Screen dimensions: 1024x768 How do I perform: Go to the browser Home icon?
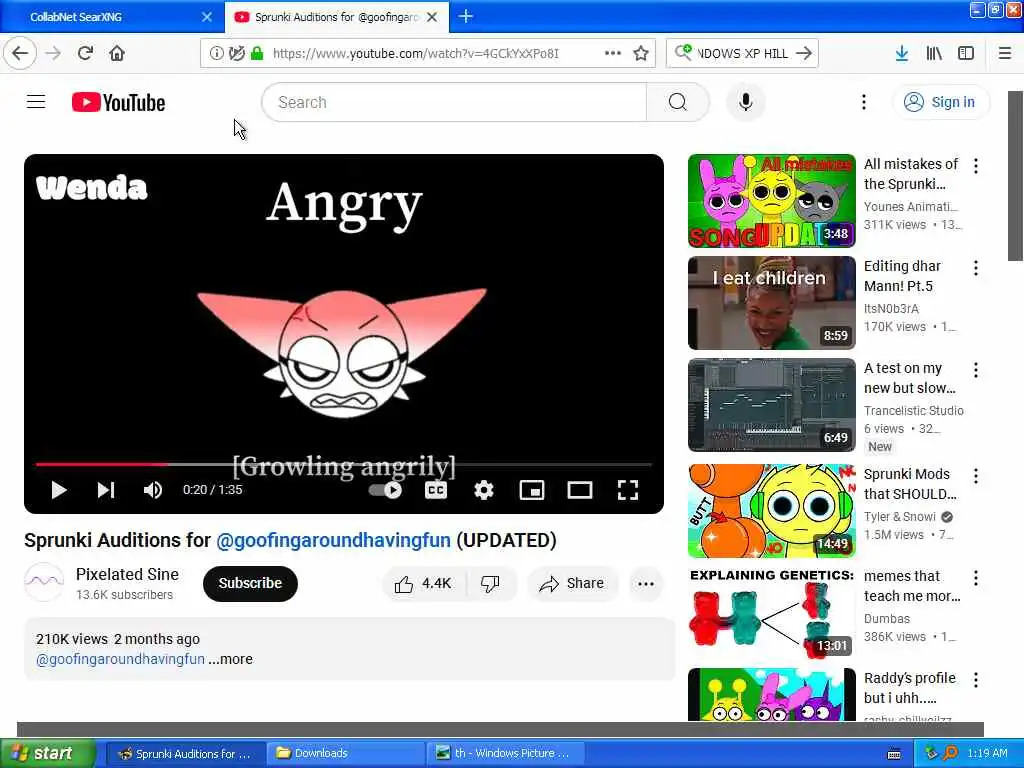[117, 53]
